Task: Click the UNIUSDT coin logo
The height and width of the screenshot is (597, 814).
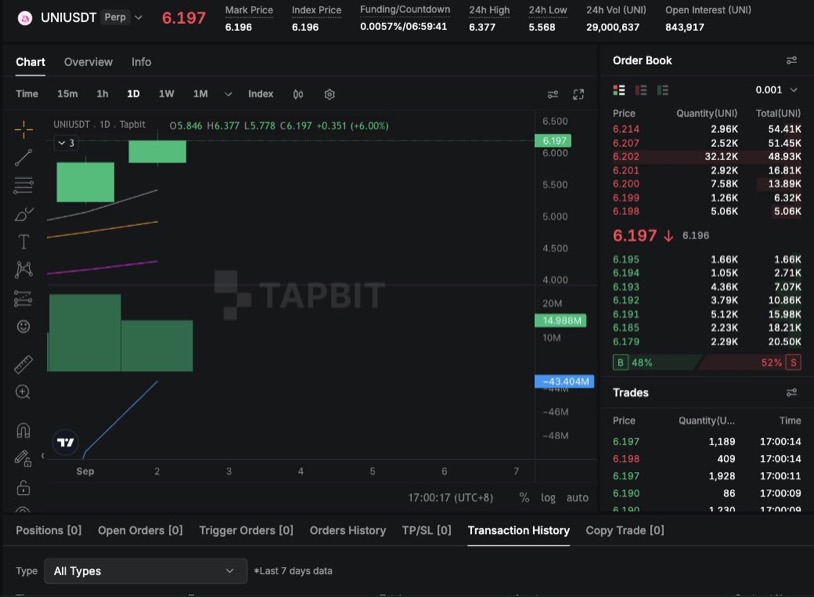Action: pos(24,18)
